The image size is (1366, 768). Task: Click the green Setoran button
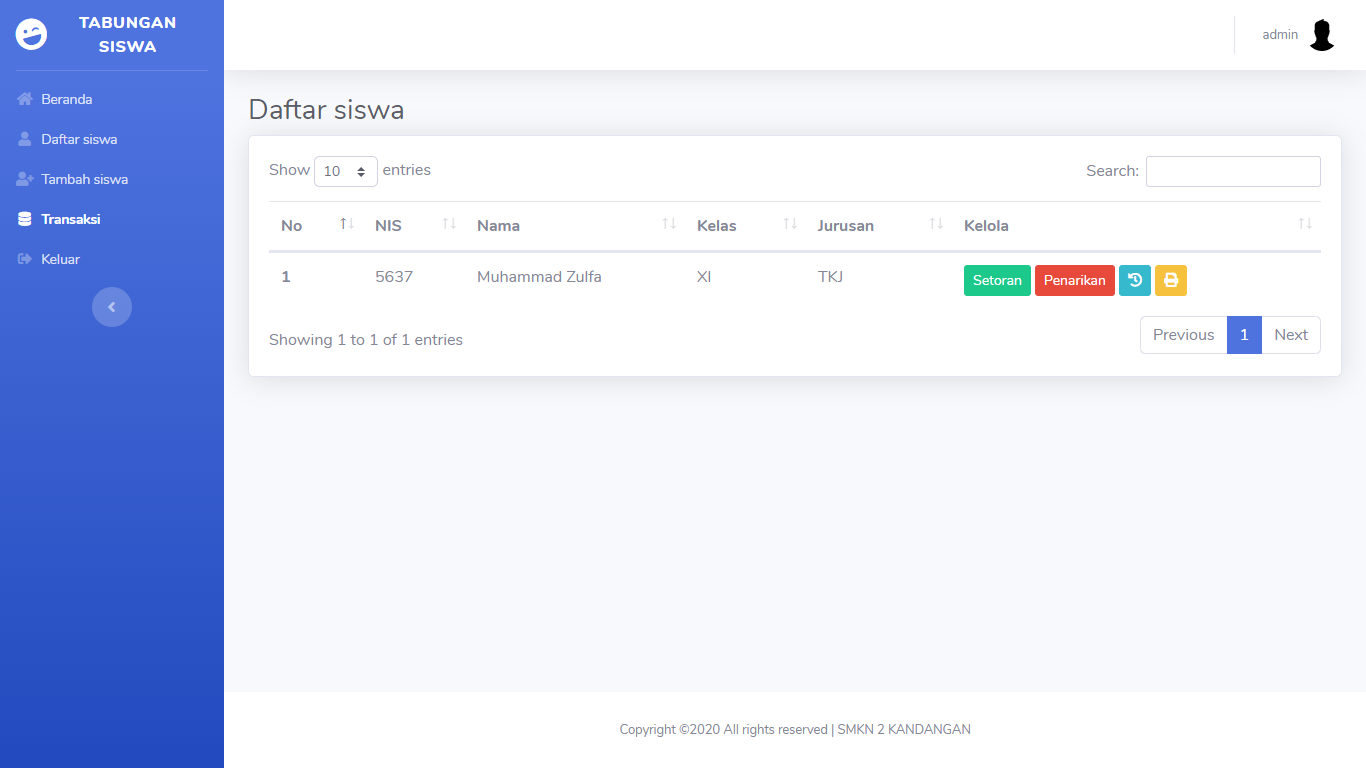pos(997,280)
